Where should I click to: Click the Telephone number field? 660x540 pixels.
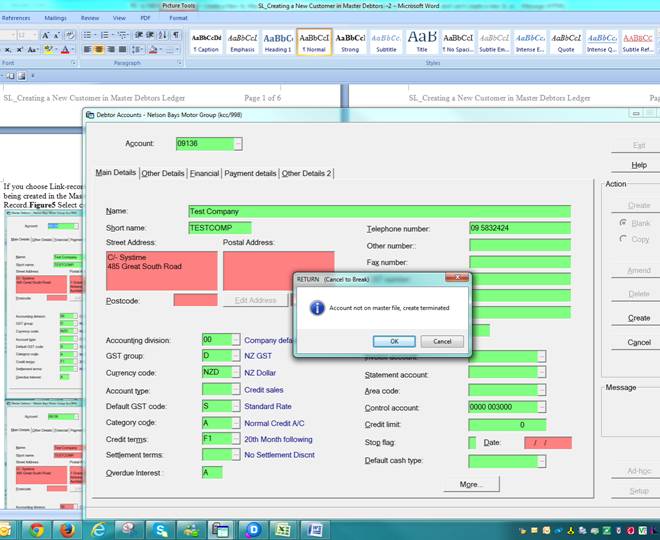(x=520, y=228)
